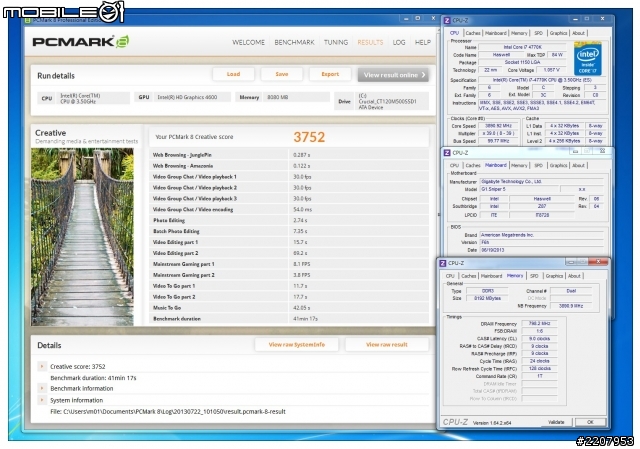640x449 pixels.
Task: Open the HELP section
Action: point(422,42)
